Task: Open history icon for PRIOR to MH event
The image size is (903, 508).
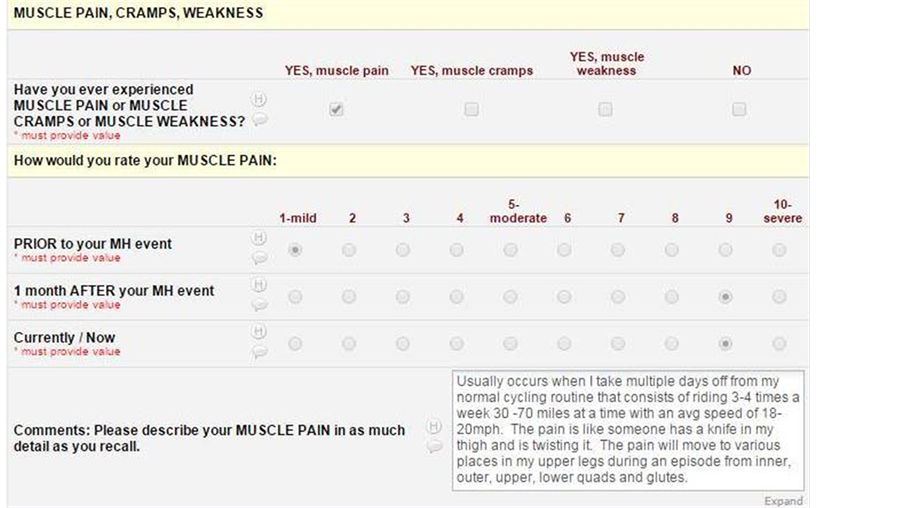Action: pyautogui.click(x=259, y=237)
